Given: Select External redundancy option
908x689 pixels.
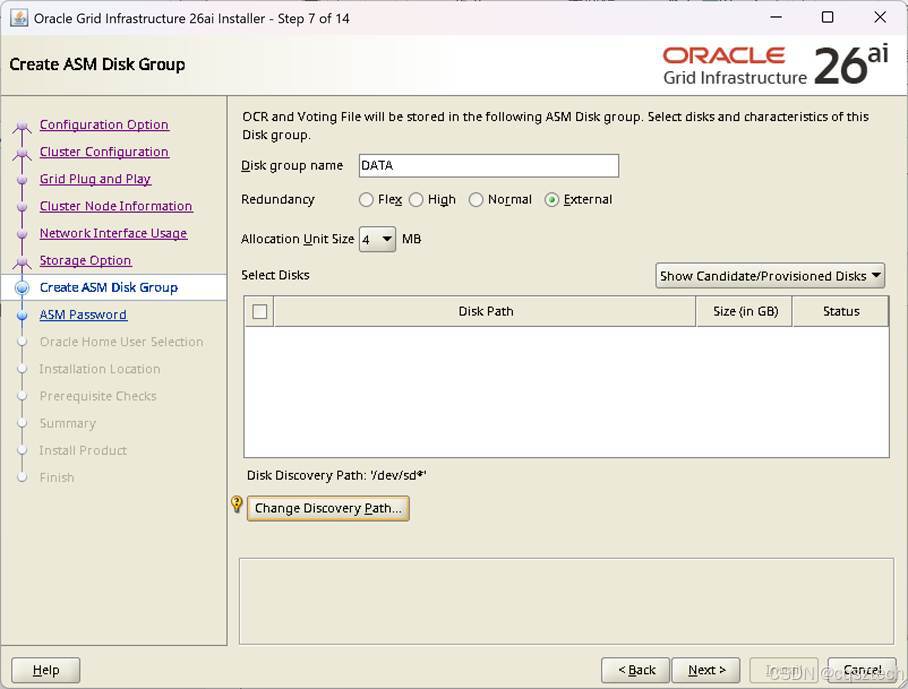Looking at the screenshot, I should (x=552, y=200).
